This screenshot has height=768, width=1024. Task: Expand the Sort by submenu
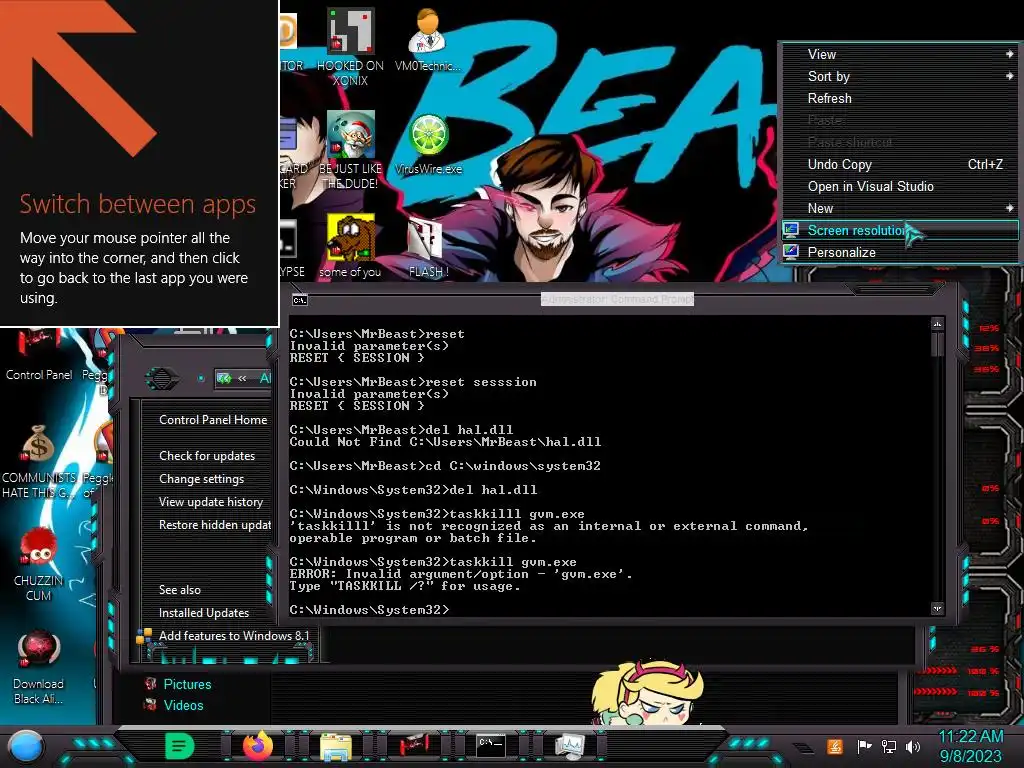[x=900, y=76]
